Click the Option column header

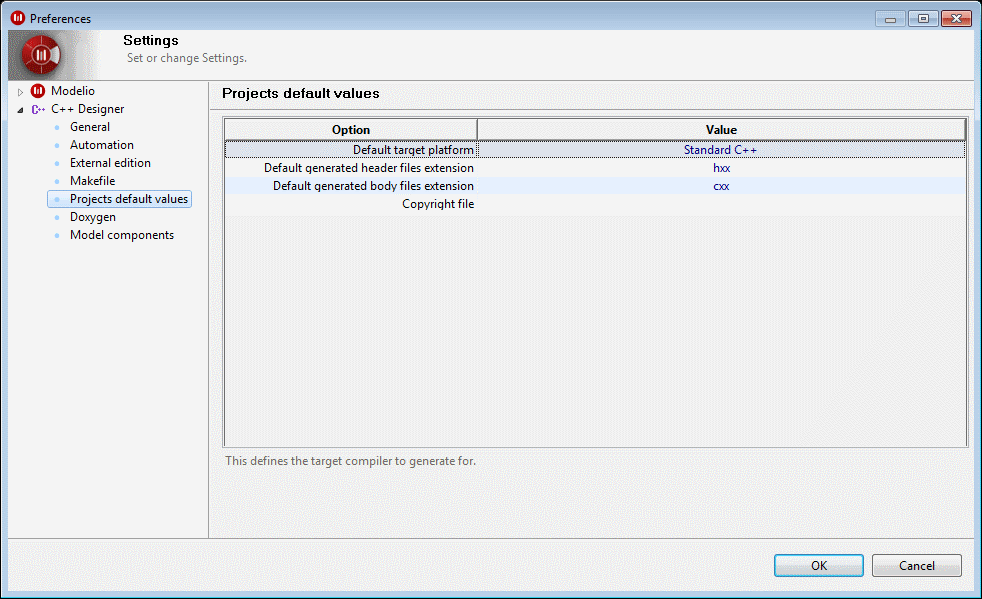(351, 130)
